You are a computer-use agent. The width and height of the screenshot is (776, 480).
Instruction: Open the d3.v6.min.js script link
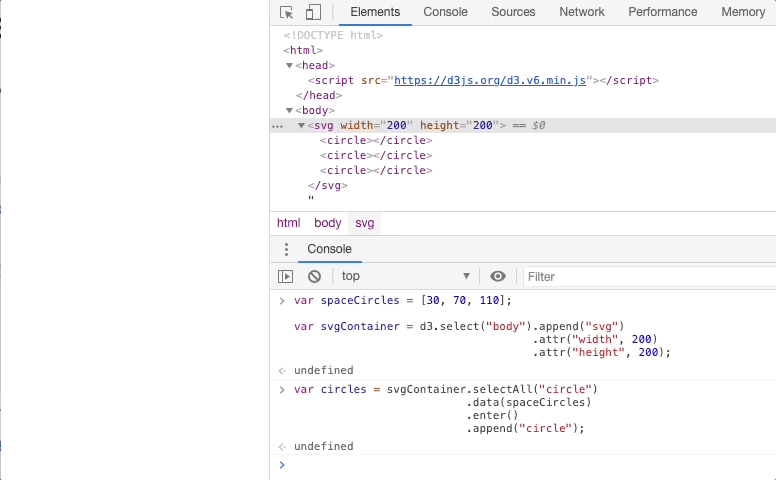[x=490, y=80]
